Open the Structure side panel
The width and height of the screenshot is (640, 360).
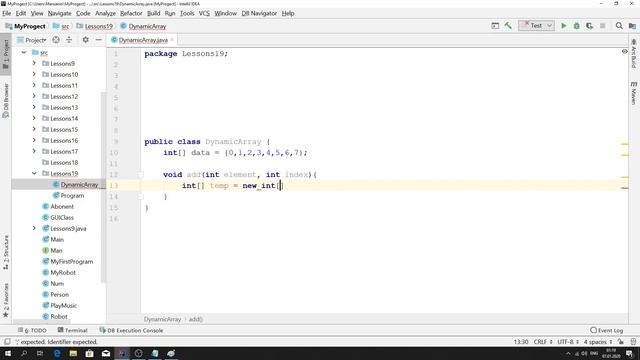[6, 252]
